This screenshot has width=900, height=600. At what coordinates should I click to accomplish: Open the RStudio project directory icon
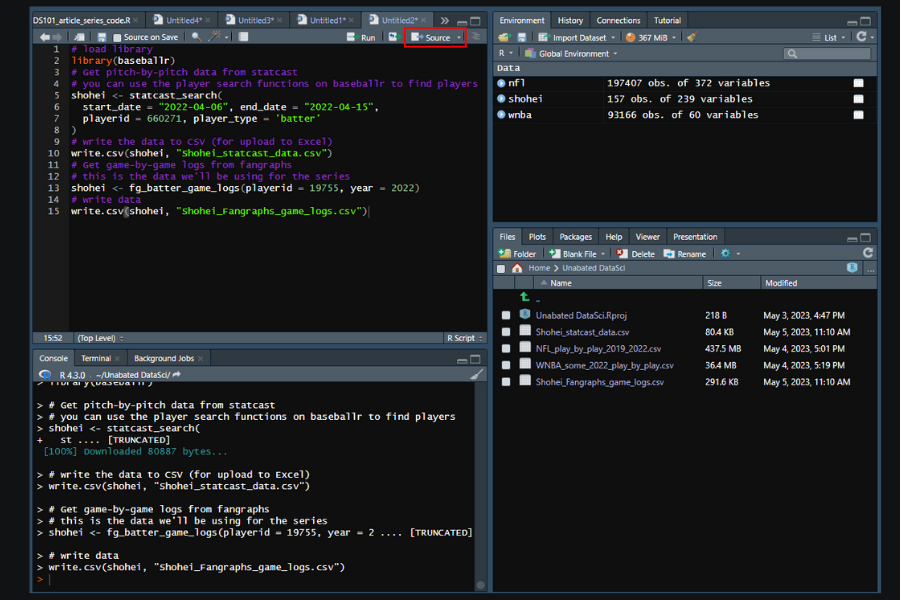point(852,268)
